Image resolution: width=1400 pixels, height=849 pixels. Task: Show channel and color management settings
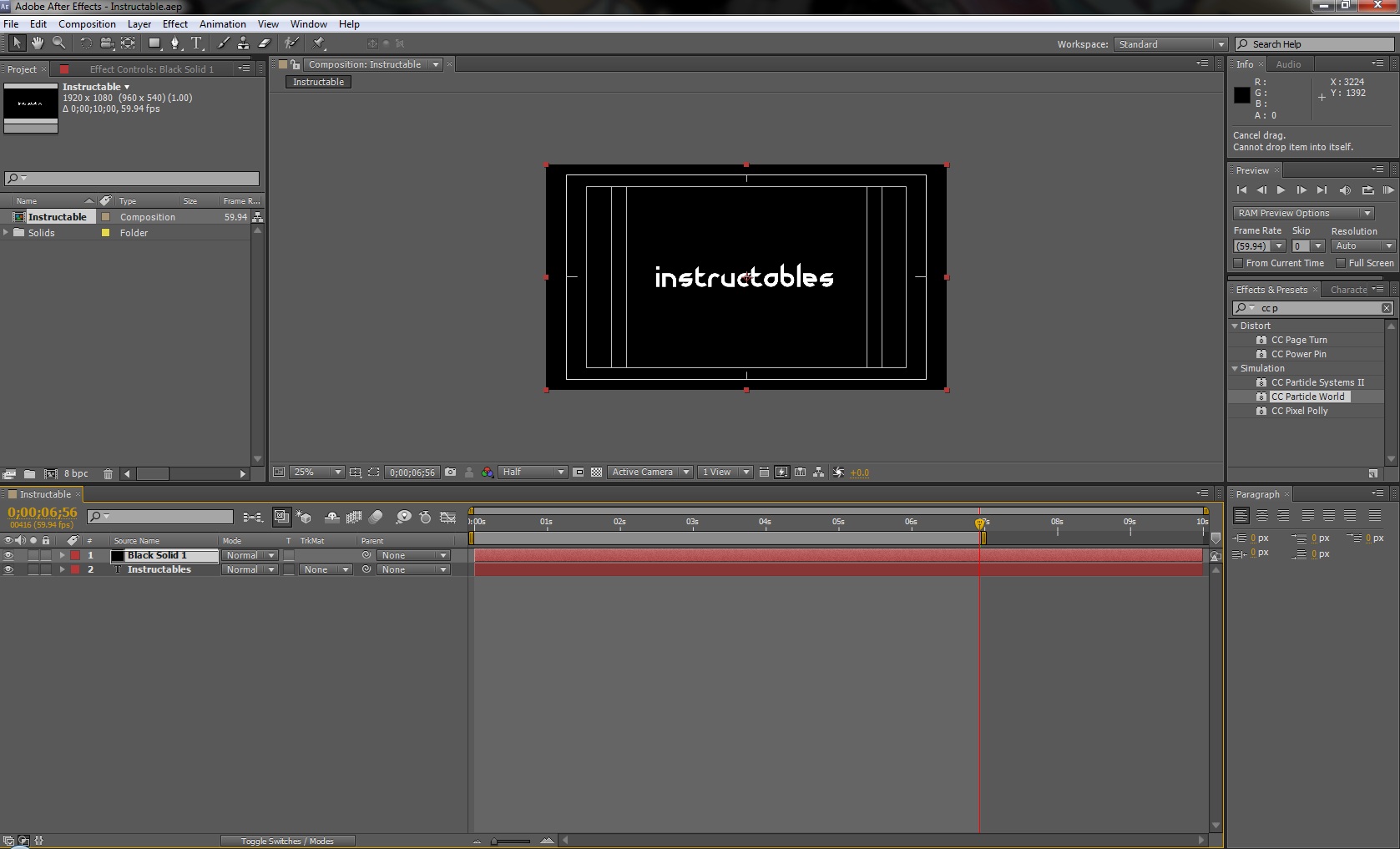coord(487,473)
